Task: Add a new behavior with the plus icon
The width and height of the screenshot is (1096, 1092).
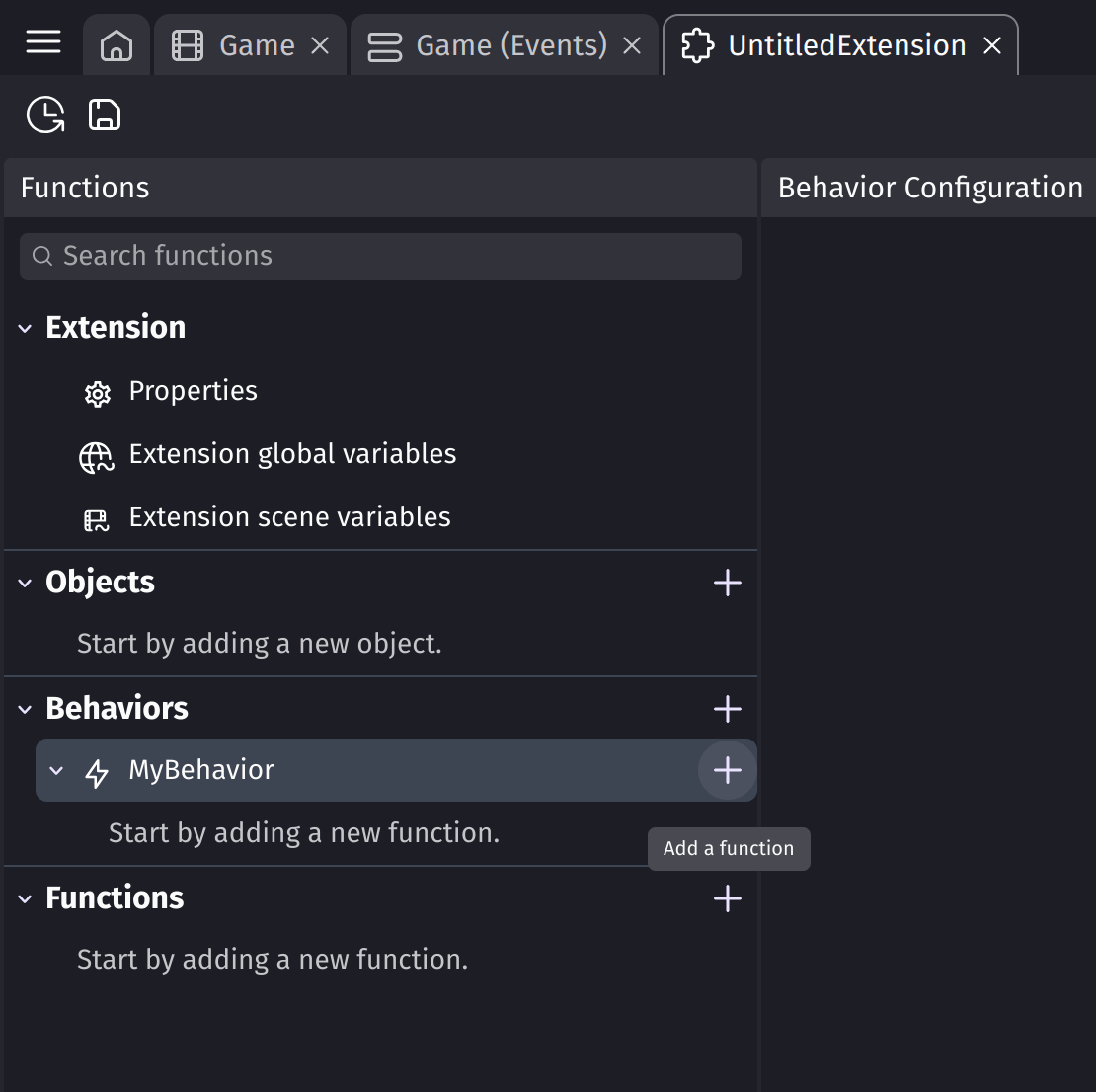Action: point(727,708)
